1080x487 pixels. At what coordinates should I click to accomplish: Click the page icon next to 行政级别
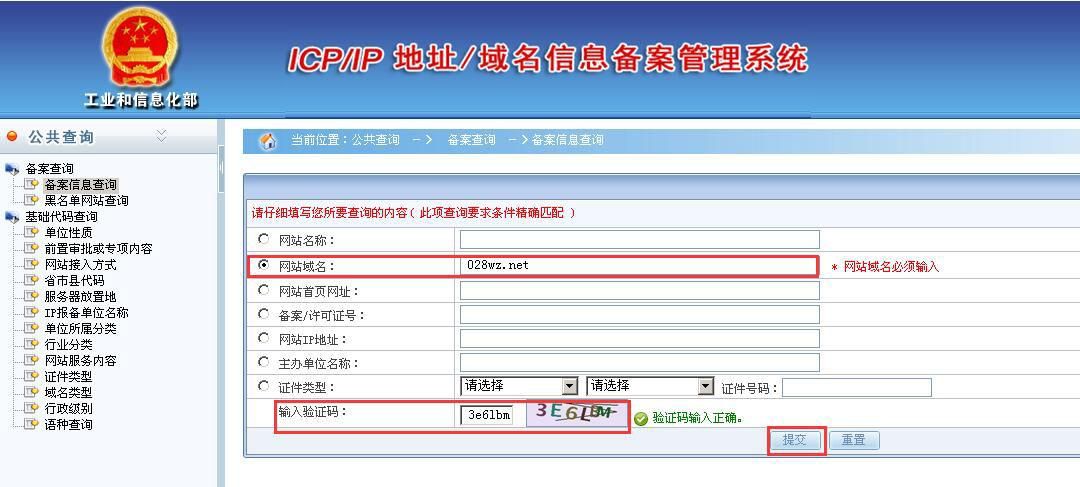tap(32, 408)
